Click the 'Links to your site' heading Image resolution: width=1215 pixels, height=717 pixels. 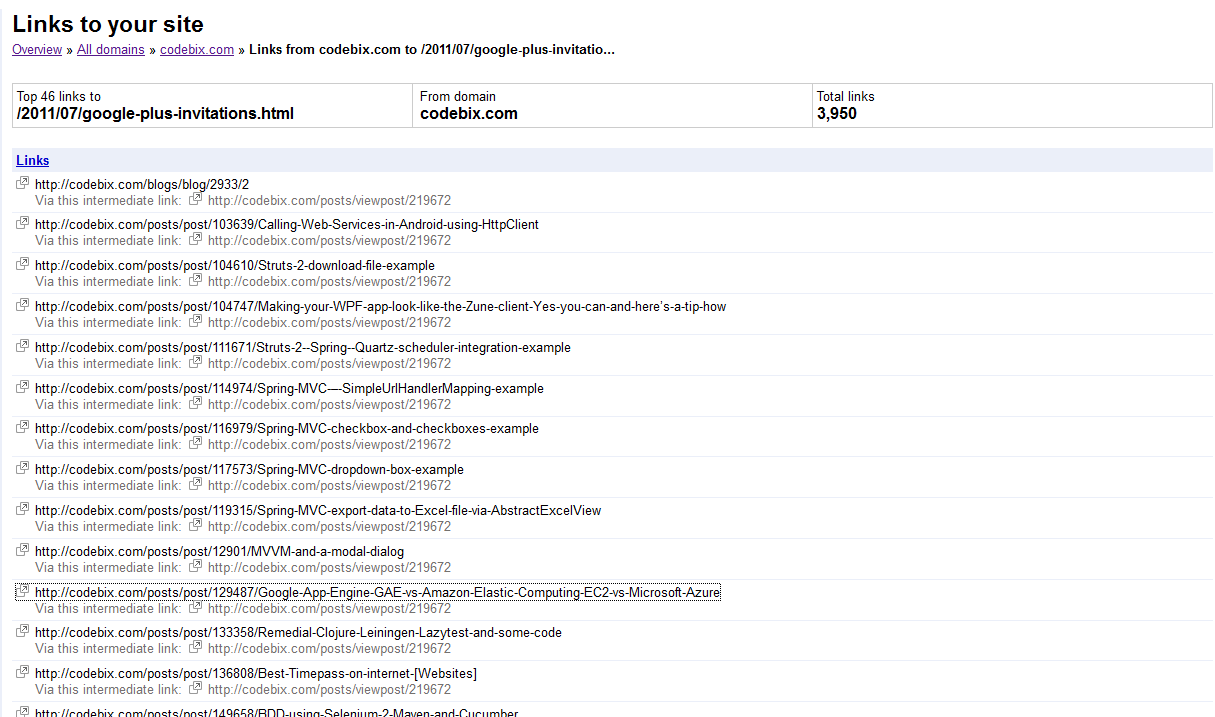click(108, 24)
